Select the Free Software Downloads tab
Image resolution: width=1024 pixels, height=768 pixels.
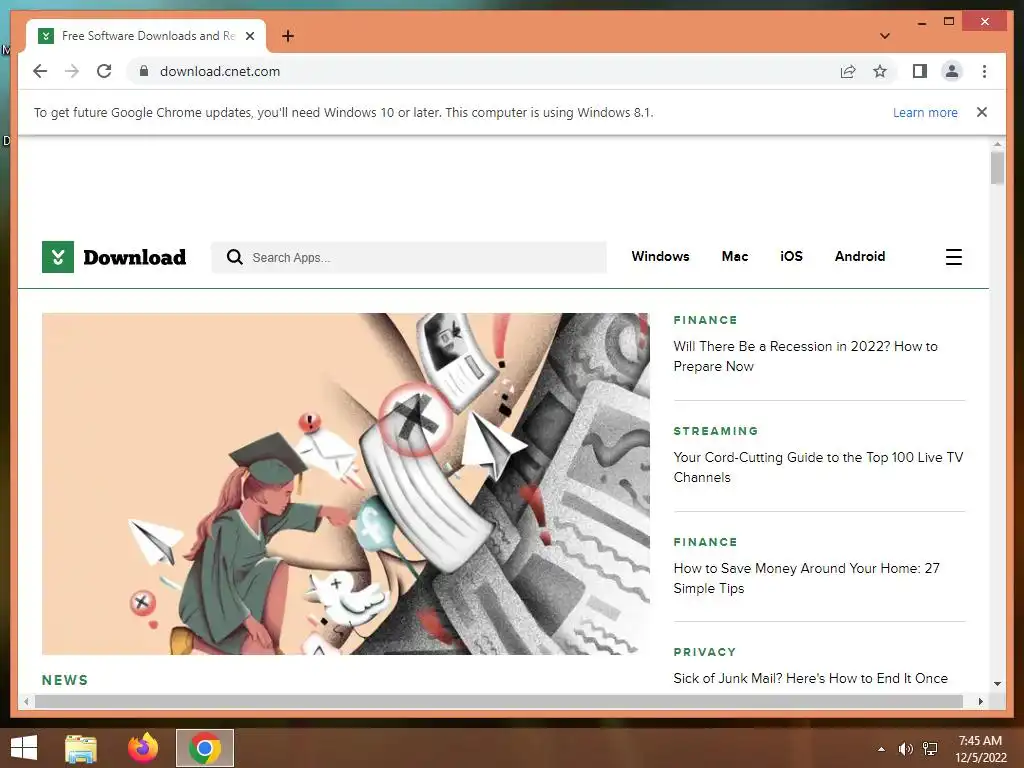click(x=146, y=36)
